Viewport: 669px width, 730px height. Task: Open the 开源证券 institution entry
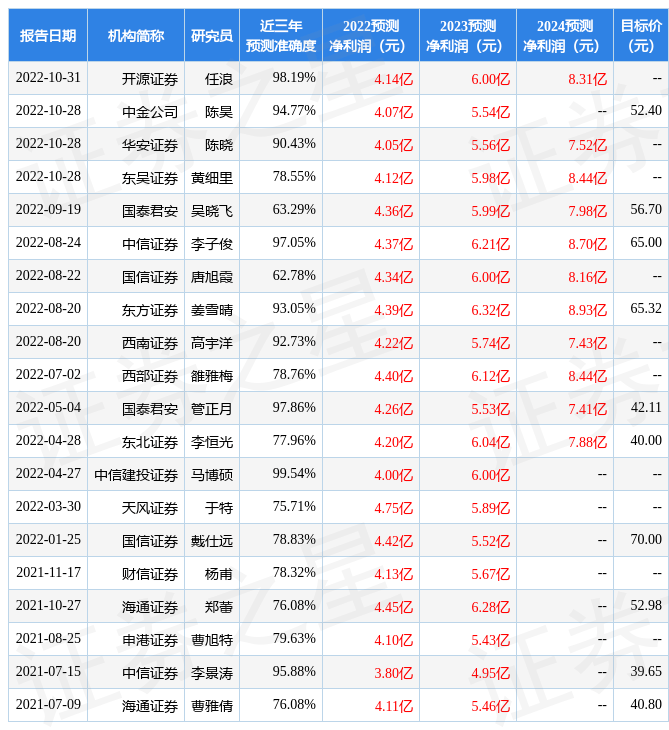click(150, 78)
